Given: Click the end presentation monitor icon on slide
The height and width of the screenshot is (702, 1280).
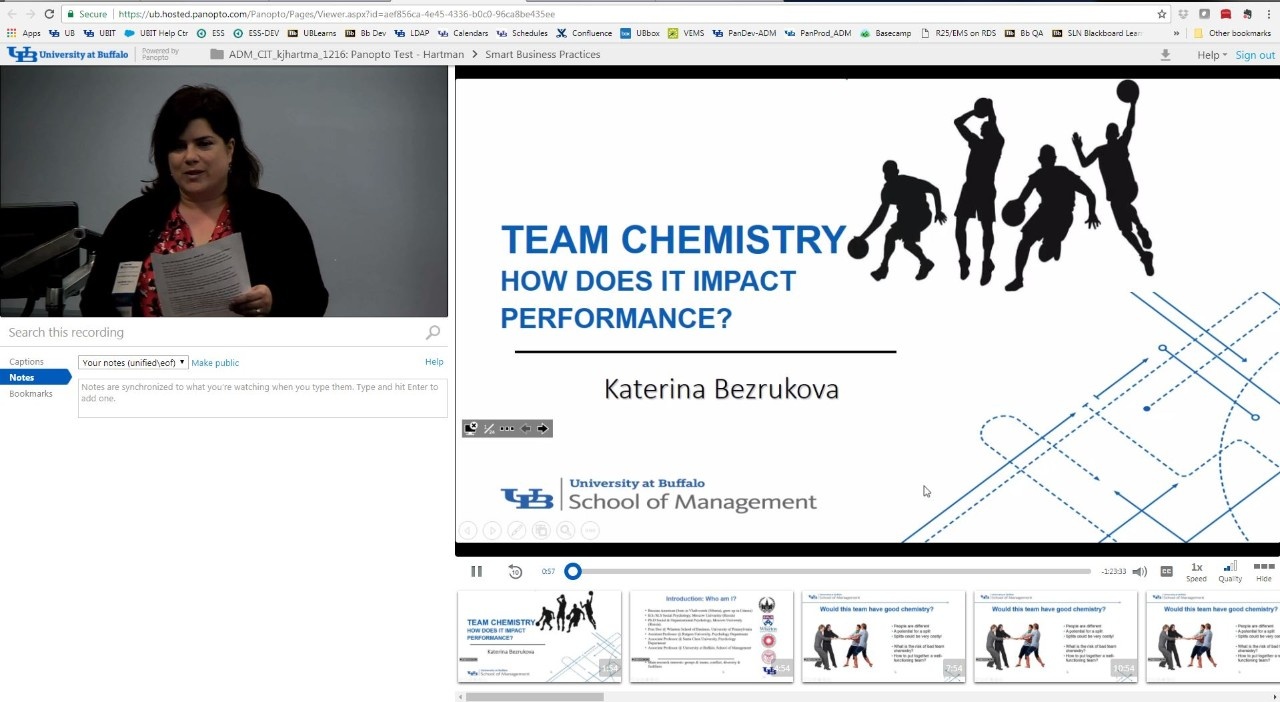Looking at the screenshot, I should click(x=471, y=429).
